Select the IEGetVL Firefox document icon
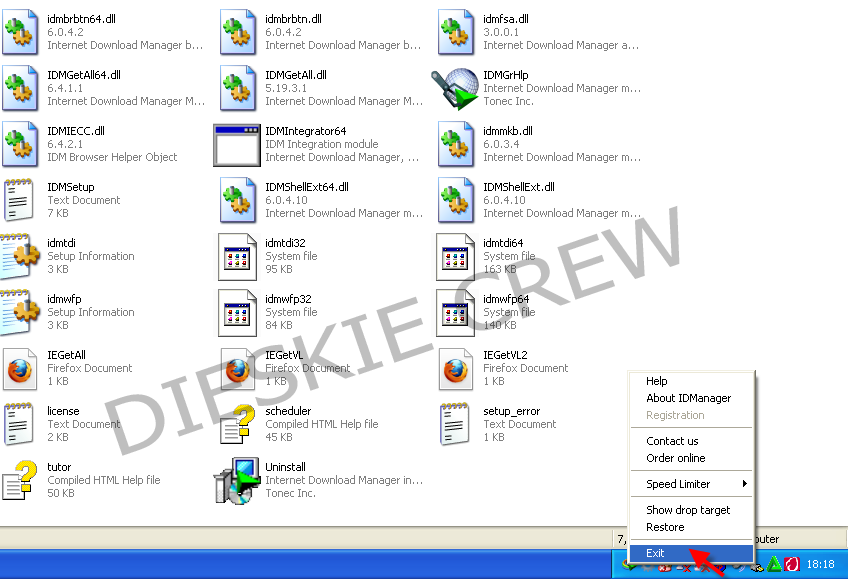The width and height of the screenshot is (848, 579). 238,369
